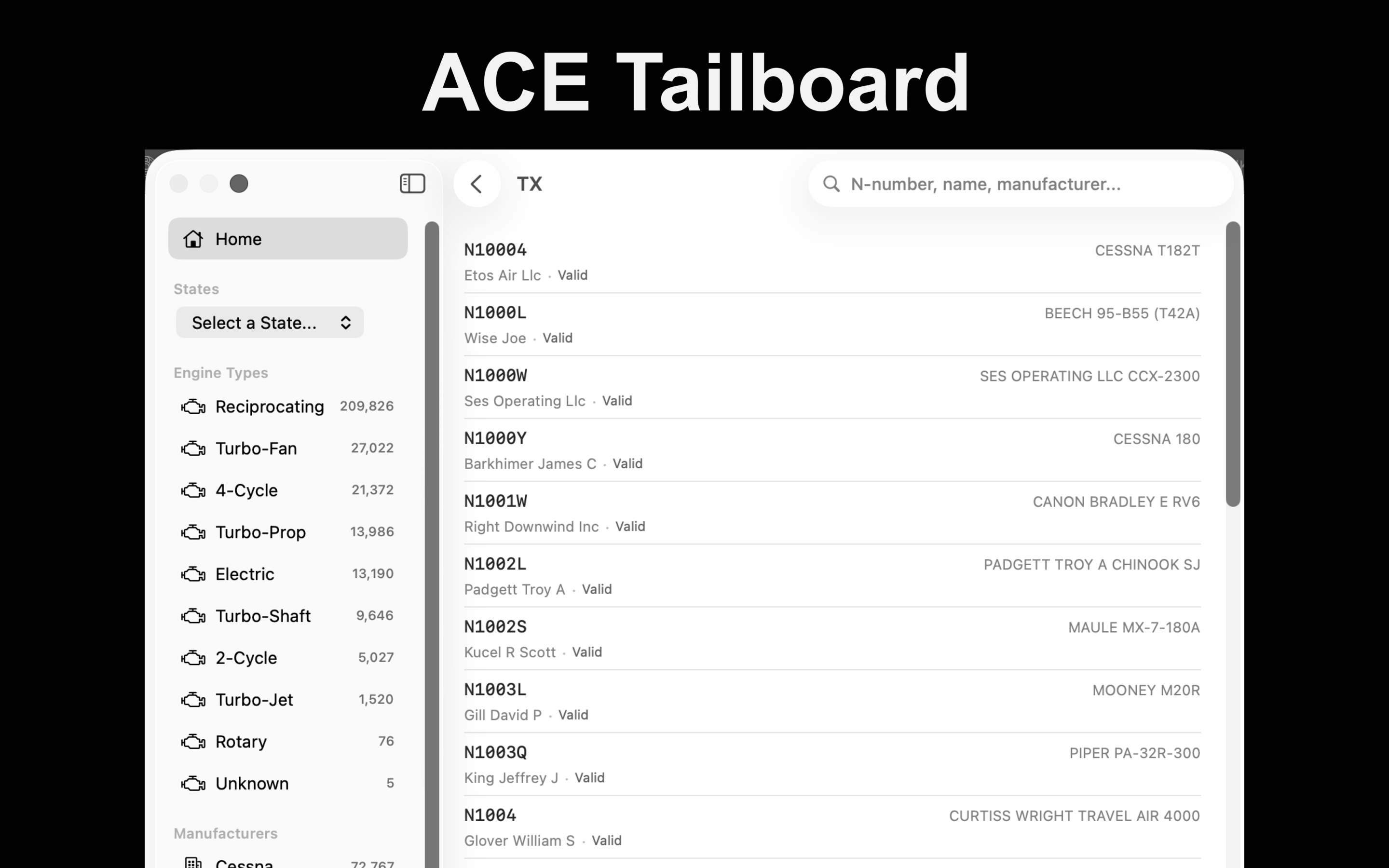Click CANON BRADLEY E RV6 label
Screen dimensions: 1389x868
point(1117,502)
